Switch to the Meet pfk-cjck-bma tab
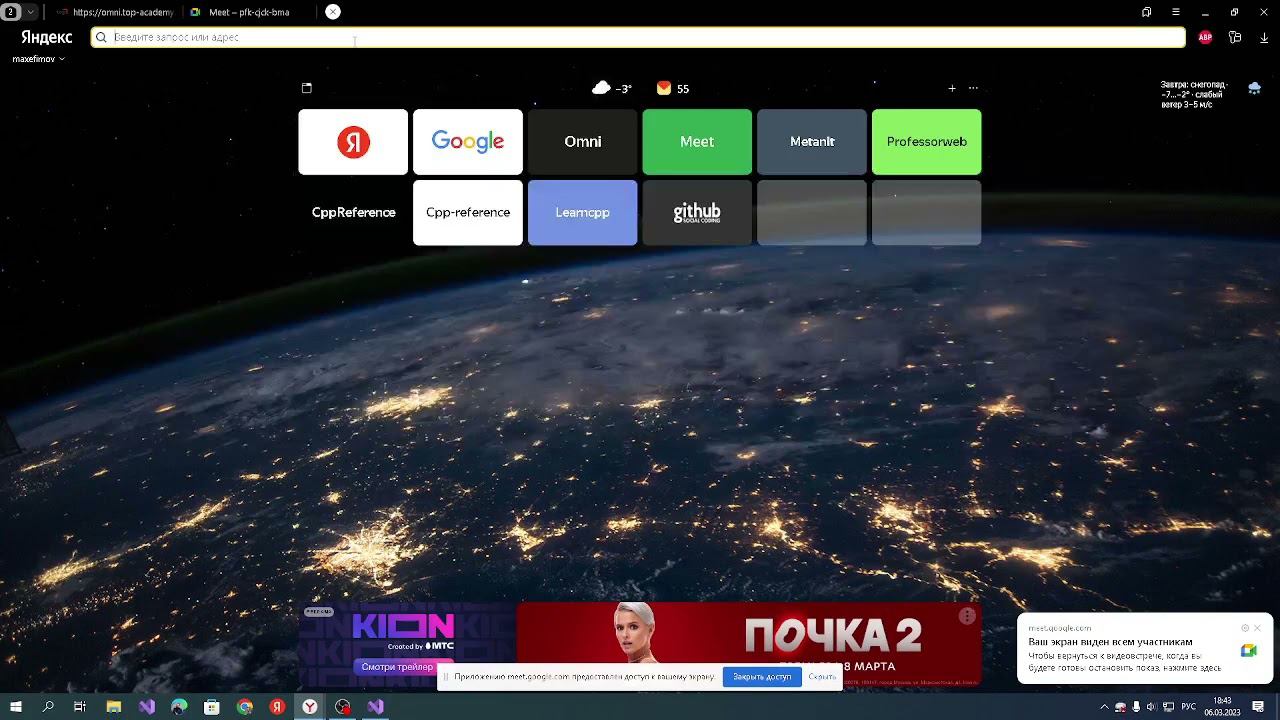 241,12
